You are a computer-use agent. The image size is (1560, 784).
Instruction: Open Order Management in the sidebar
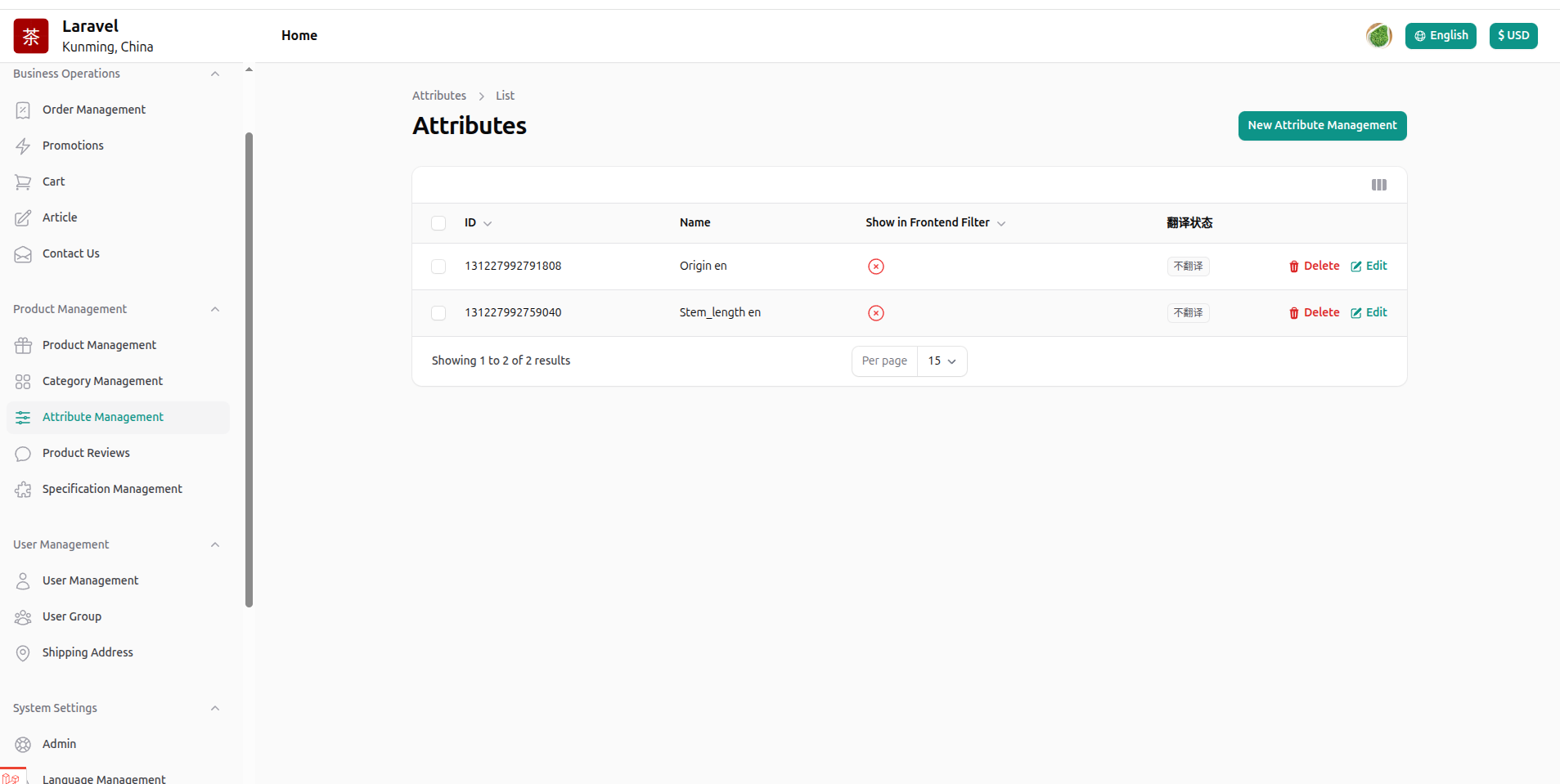(x=94, y=110)
